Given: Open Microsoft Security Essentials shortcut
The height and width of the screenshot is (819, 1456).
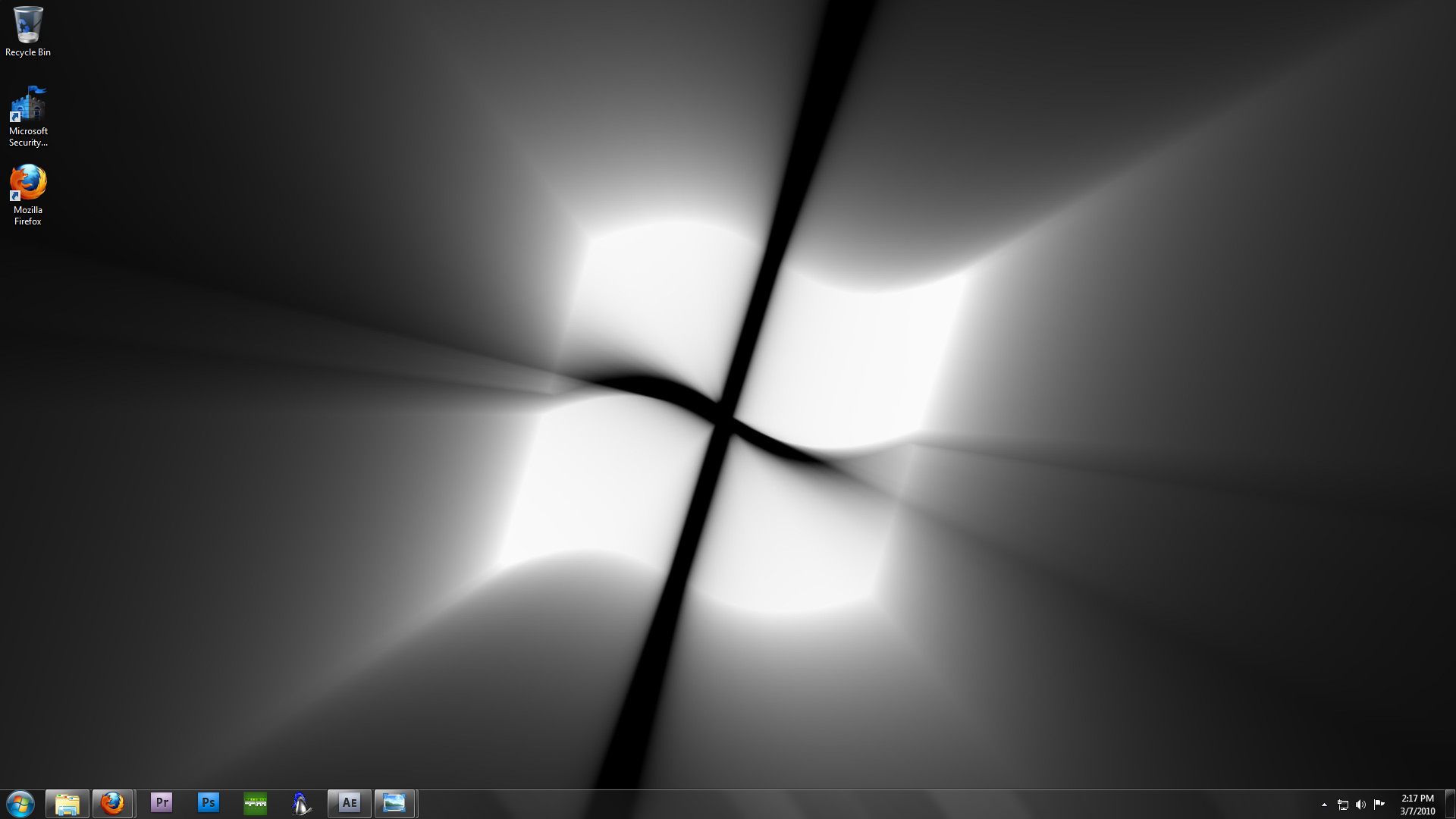Looking at the screenshot, I should (28, 104).
